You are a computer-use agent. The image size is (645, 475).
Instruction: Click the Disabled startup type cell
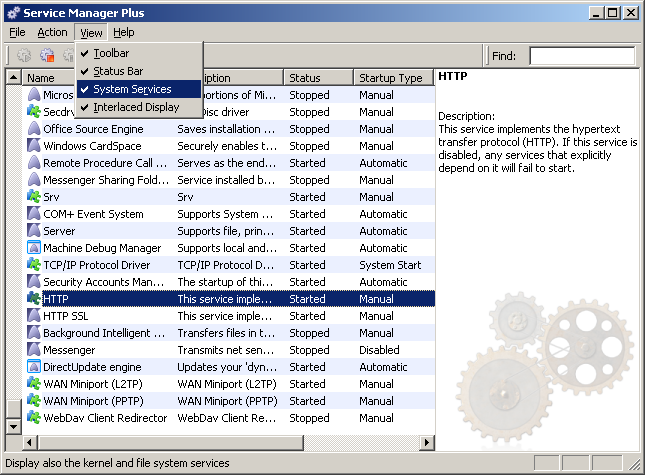coord(379,350)
